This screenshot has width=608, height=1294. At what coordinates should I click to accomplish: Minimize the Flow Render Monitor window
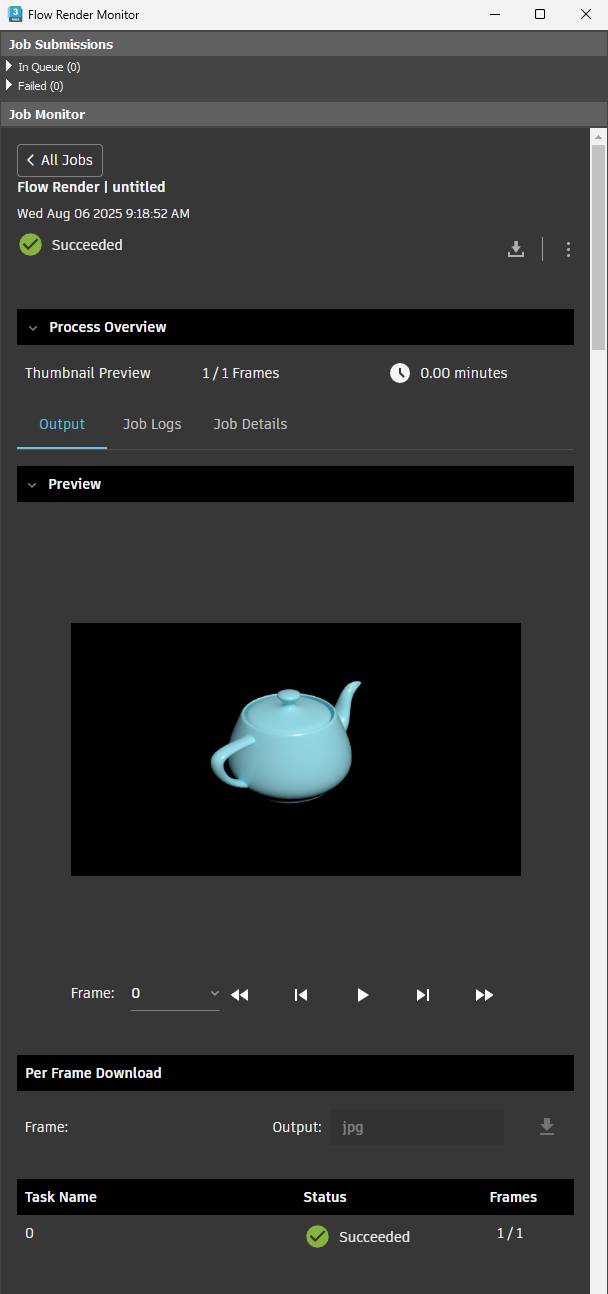click(494, 14)
